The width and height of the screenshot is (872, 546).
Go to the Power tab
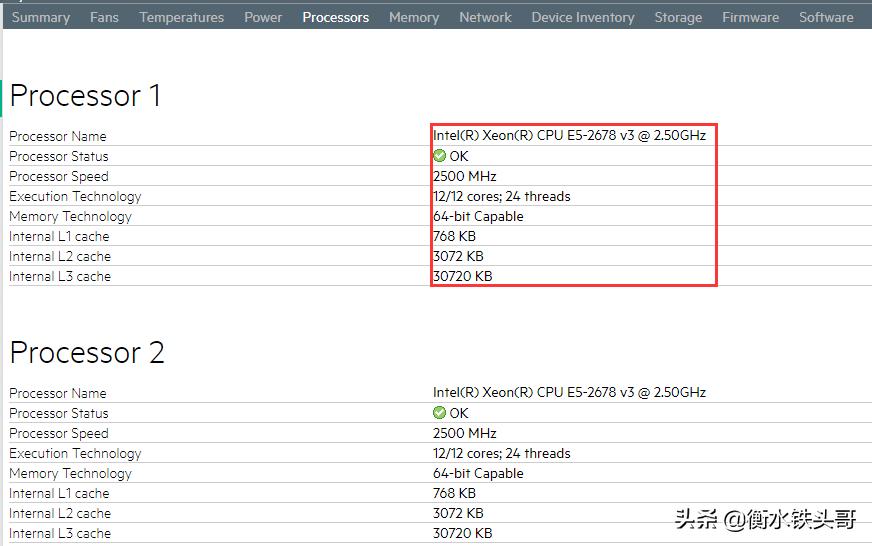point(263,18)
